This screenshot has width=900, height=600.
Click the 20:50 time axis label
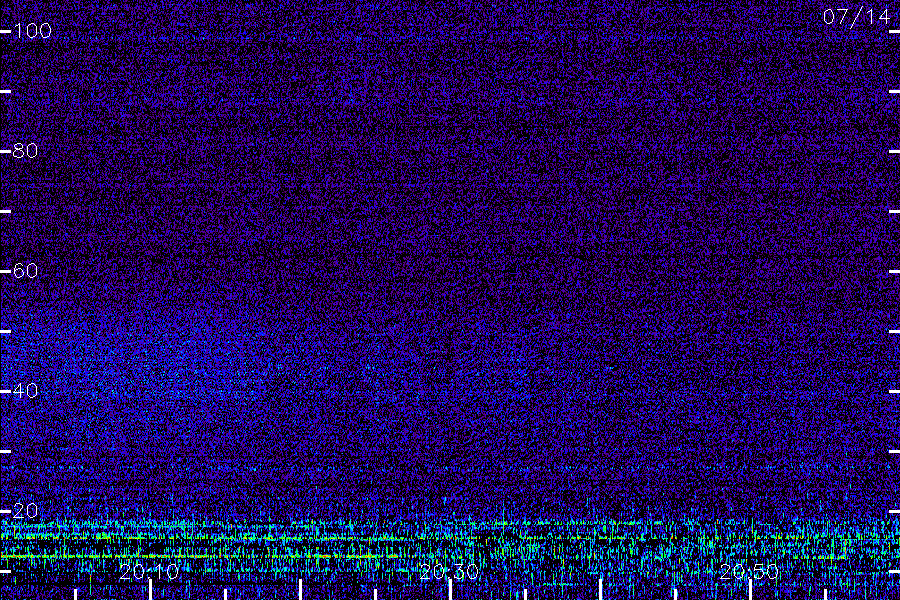click(x=749, y=572)
